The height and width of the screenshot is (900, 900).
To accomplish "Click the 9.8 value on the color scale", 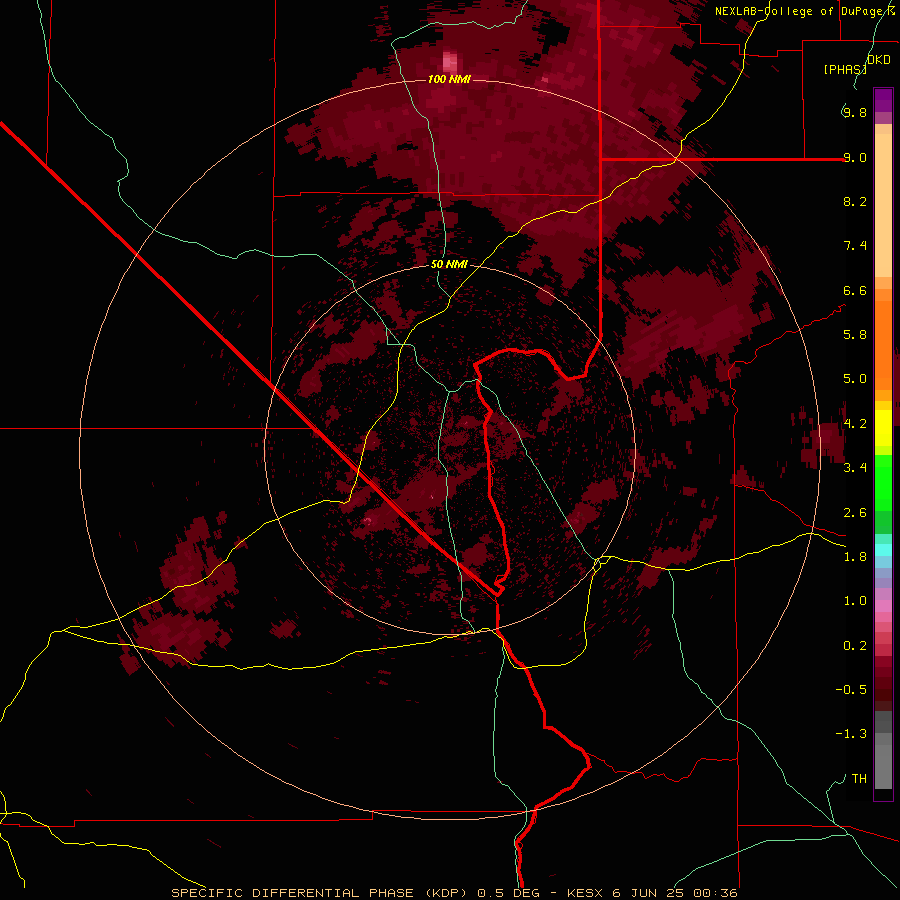I will (x=855, y=112).
